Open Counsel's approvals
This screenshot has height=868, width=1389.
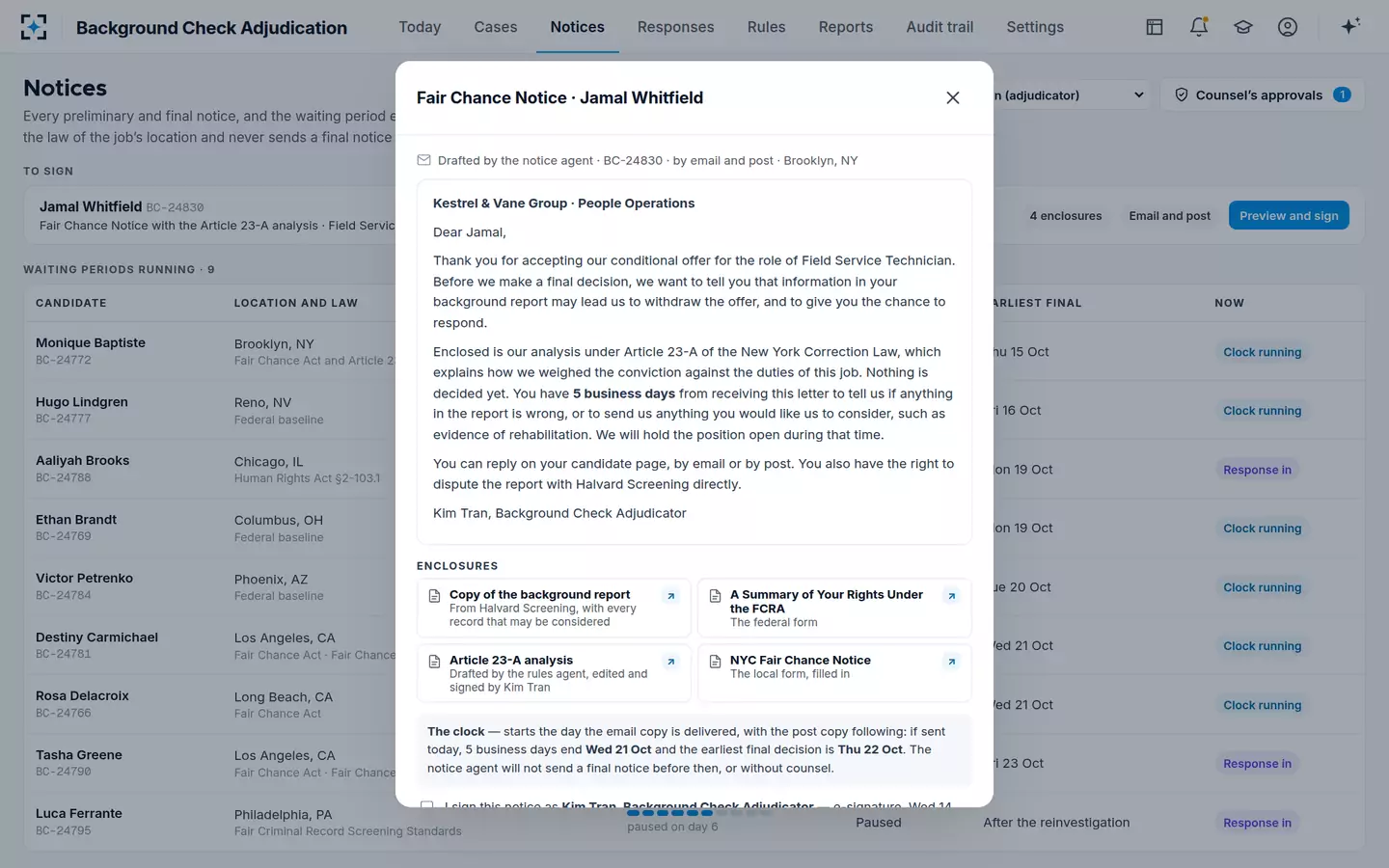coord(1263,95)
